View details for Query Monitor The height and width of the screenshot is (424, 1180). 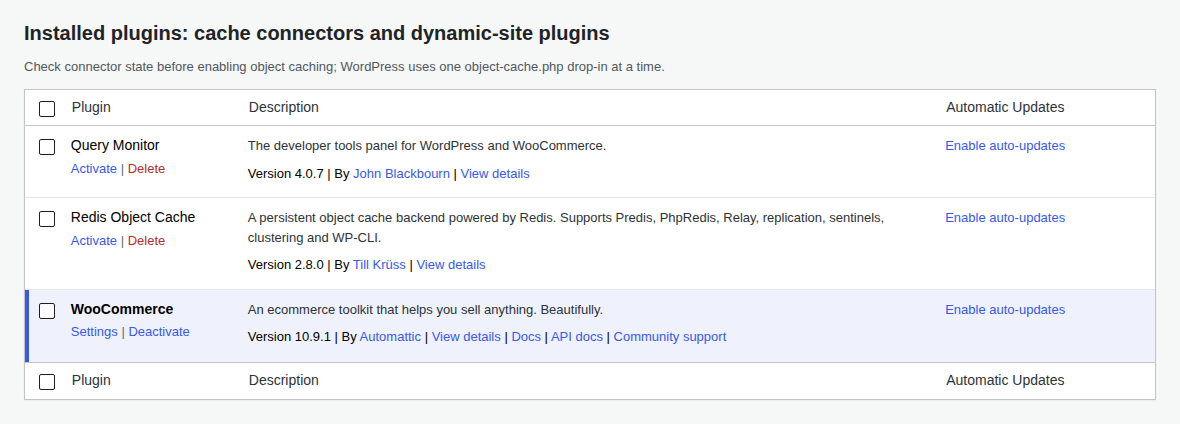[495, 174]
